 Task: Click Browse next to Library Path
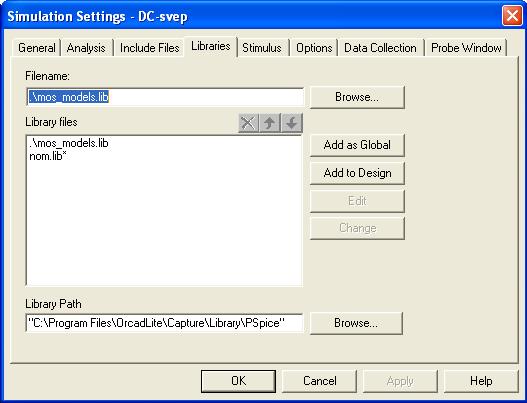356,323
